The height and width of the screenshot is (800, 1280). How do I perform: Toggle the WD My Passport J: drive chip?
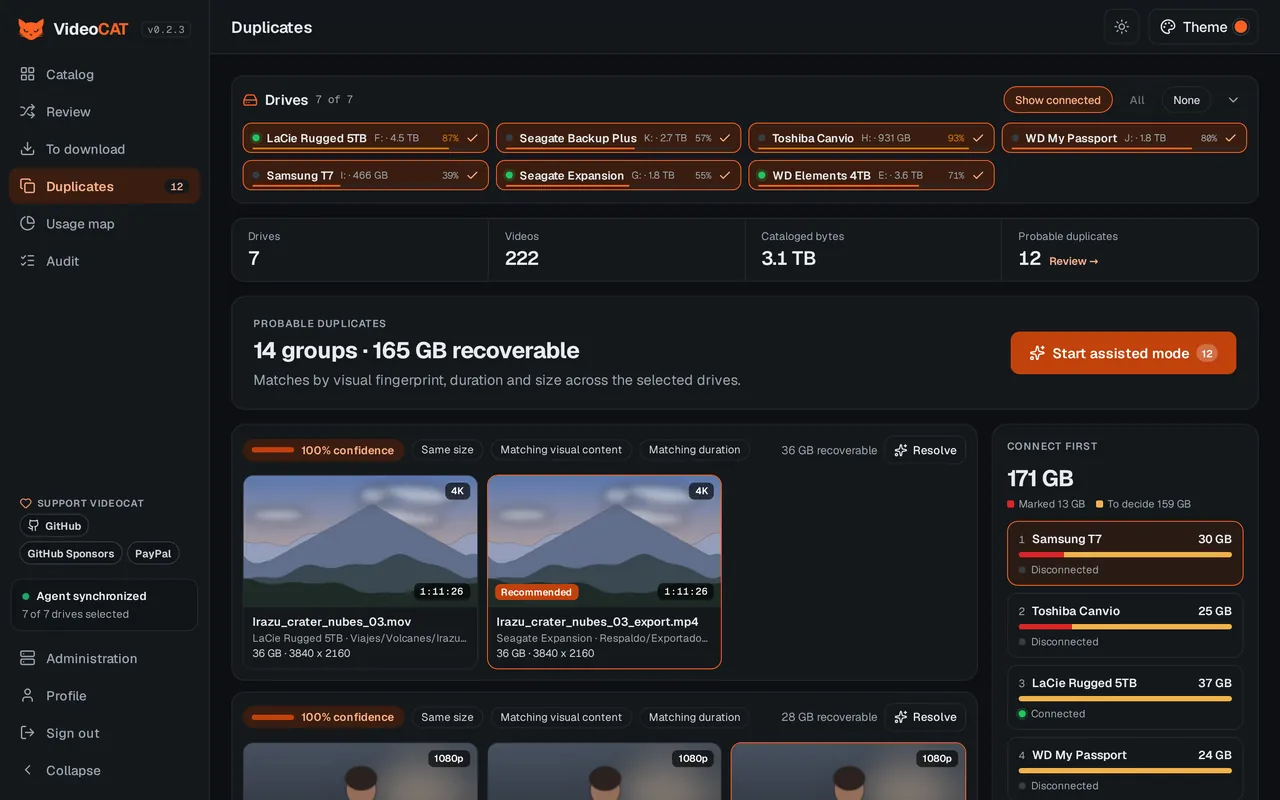click(1124, 138)
